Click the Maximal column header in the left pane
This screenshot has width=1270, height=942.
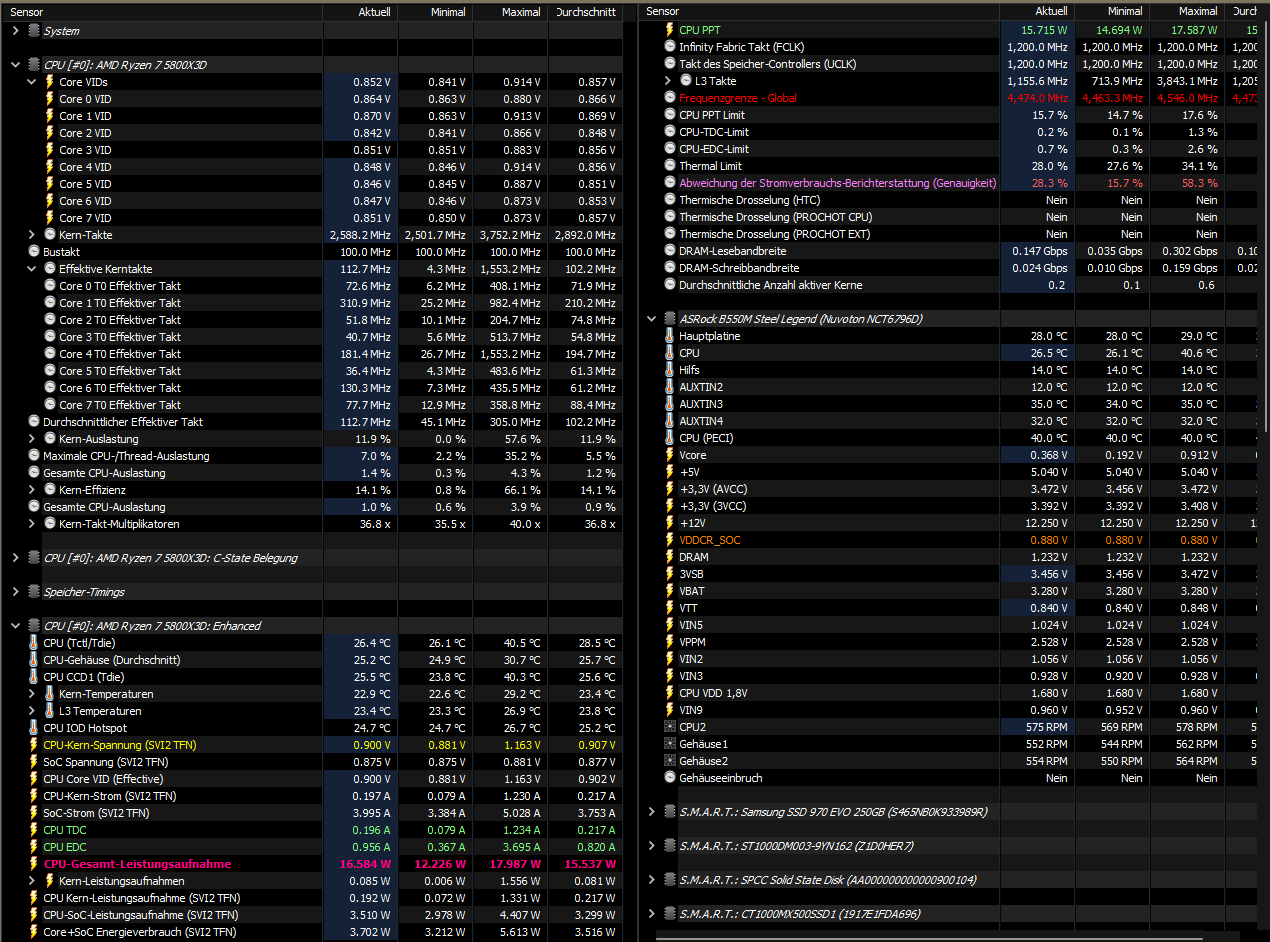pos(511,12)
